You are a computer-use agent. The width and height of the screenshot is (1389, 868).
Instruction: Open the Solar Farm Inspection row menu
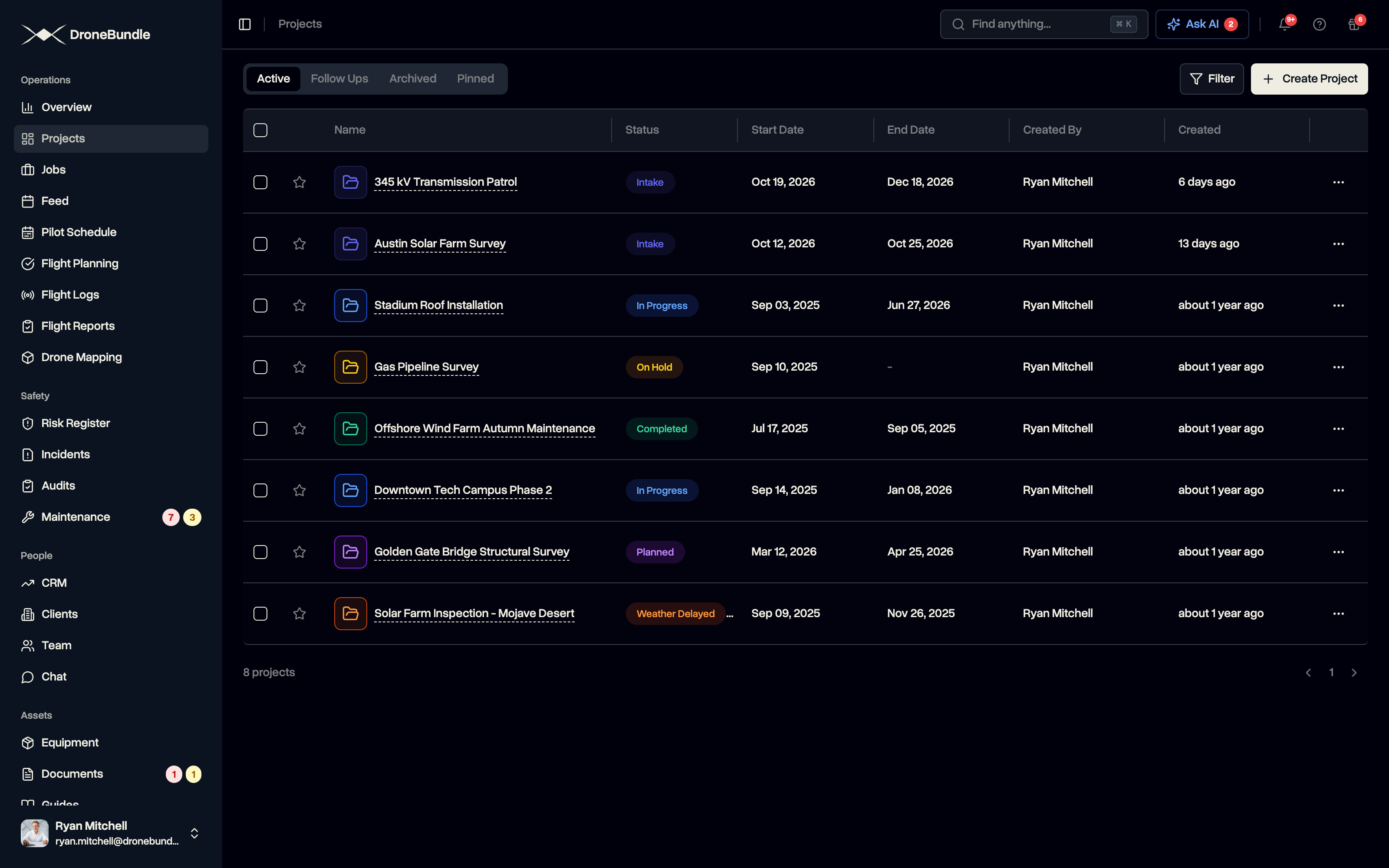[x=1338, y=614]
